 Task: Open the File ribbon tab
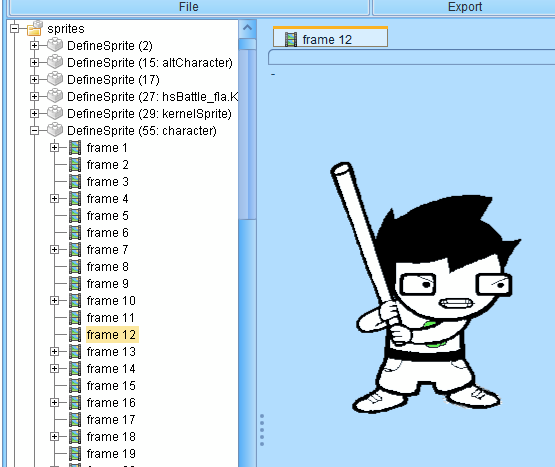click(x=189, y=7)
